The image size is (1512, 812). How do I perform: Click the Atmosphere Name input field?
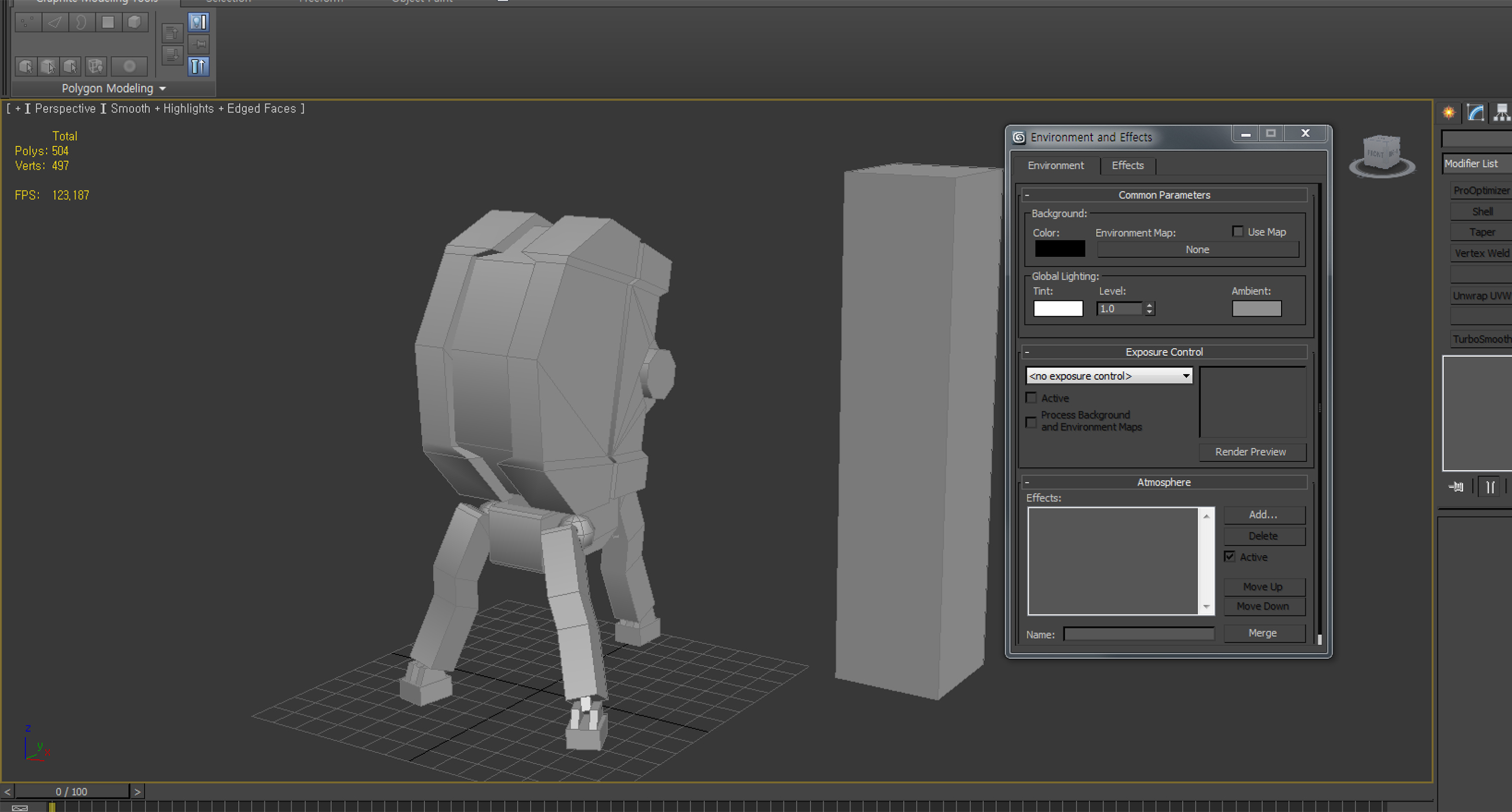point(1139,634)
